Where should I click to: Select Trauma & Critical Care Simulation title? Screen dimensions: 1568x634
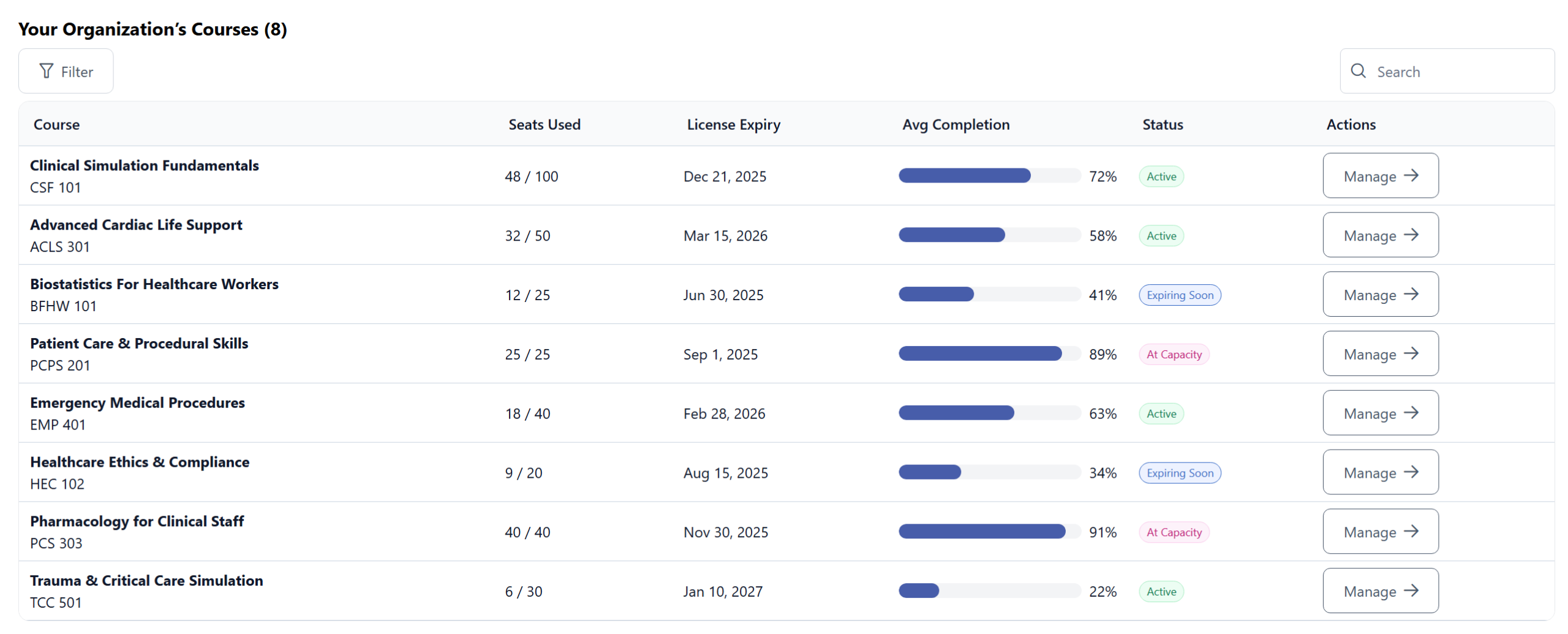click(146, 581)
